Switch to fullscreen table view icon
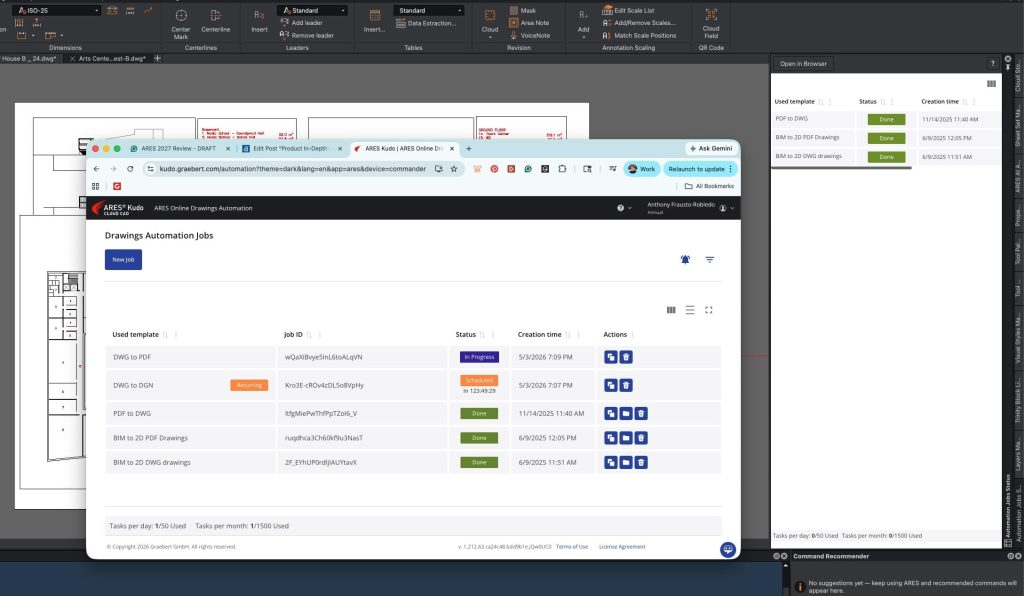 click(x=709, y=310)
